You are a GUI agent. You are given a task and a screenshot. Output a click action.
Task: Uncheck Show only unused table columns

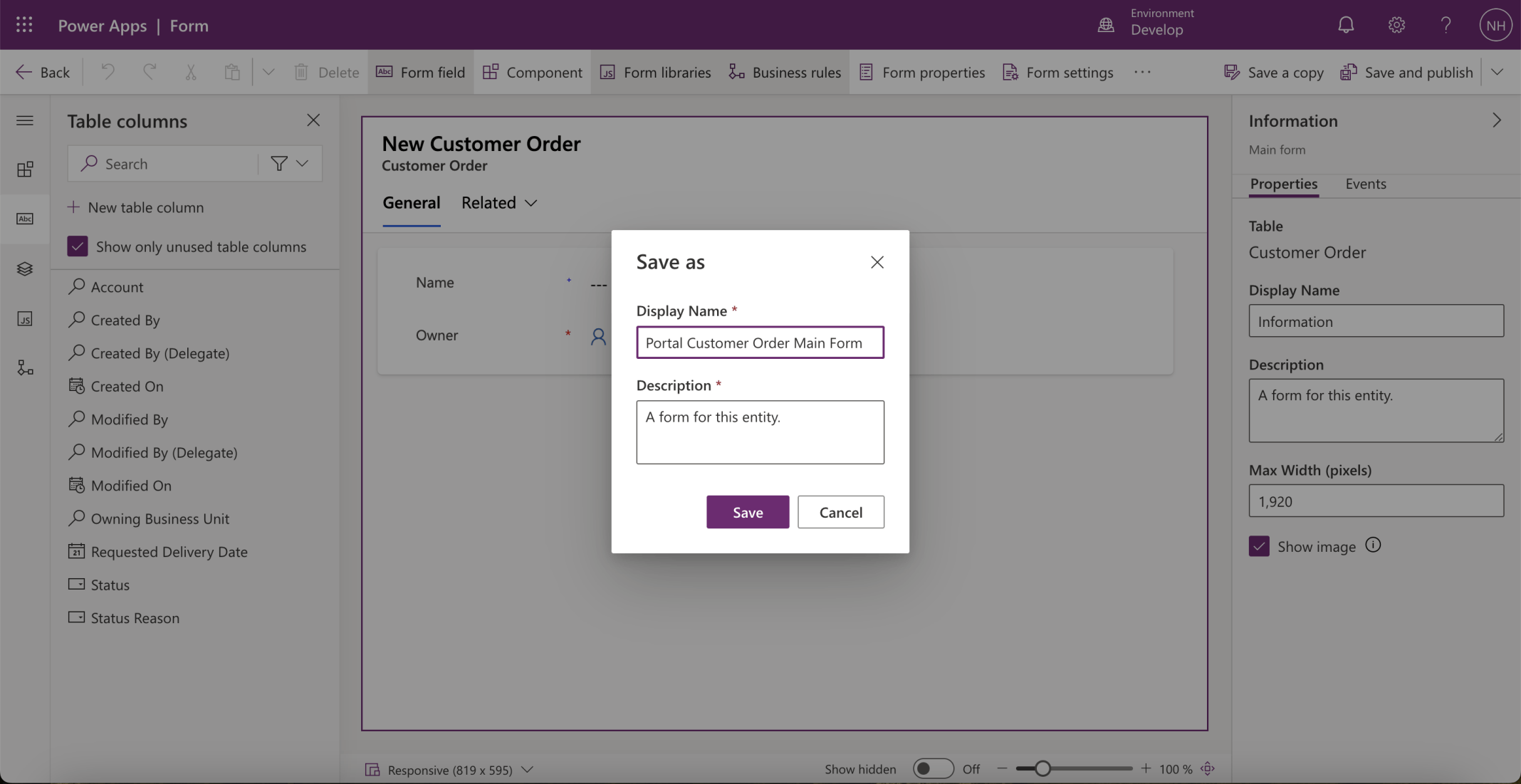78,246
